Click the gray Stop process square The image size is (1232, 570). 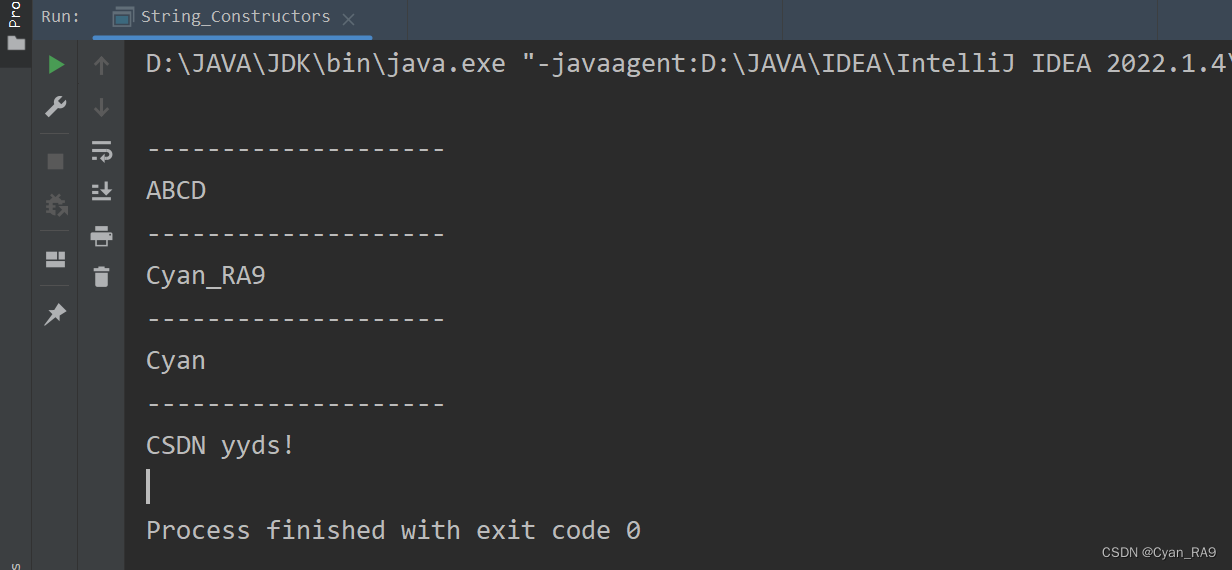tap(56, 161)
